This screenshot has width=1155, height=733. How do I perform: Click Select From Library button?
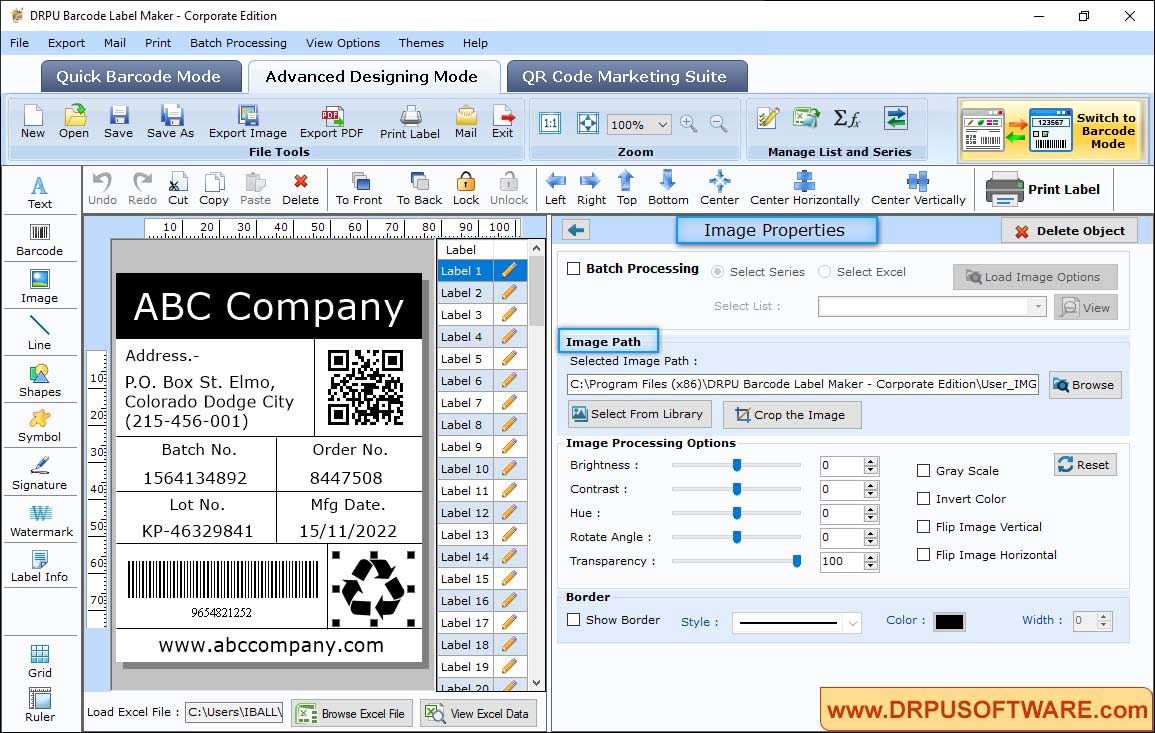click(639, 414)
